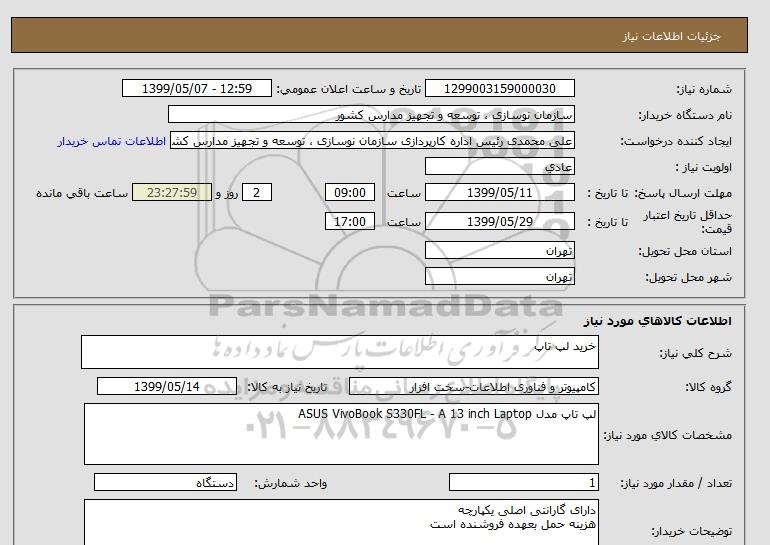
Task: Select the priority field showing عادی
Action: [499, 166]
